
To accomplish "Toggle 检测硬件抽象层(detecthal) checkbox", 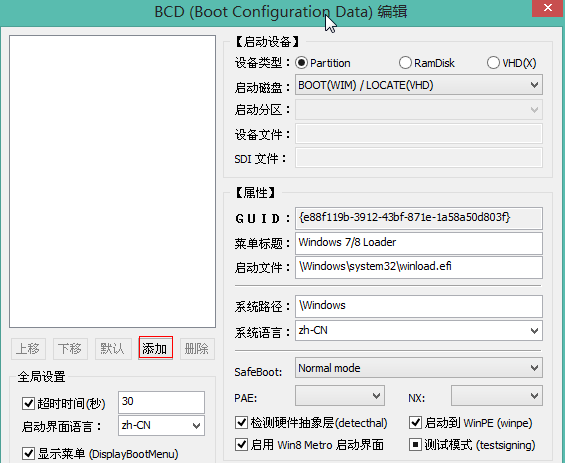I will (x=241, y=423).
